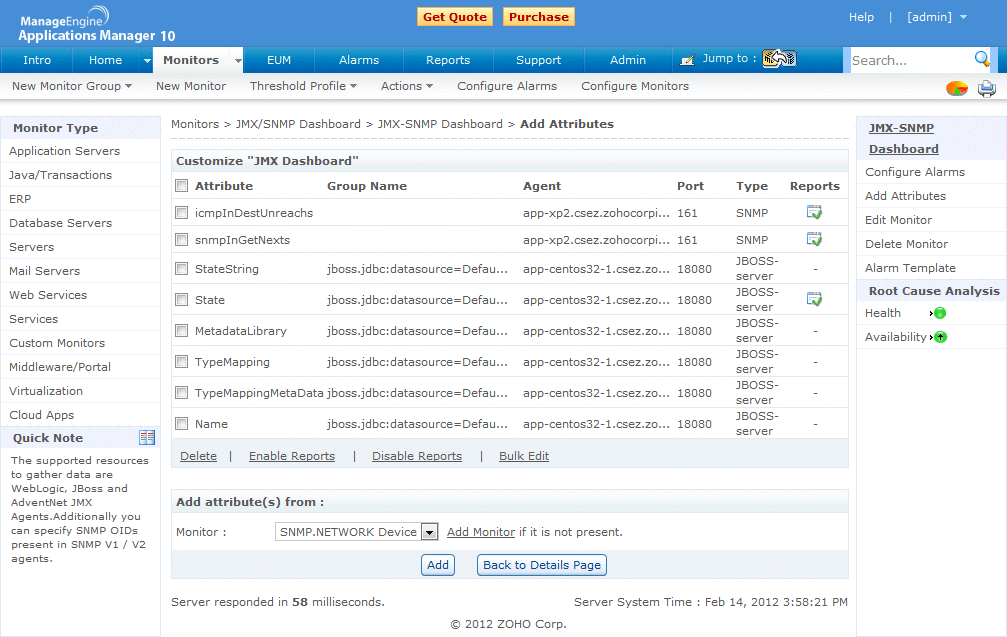Image resolution: width=1007 pixels, height=637 pixels.
Task: Check the TypeMapping row checkbox
Action: (x=182, y=362)
